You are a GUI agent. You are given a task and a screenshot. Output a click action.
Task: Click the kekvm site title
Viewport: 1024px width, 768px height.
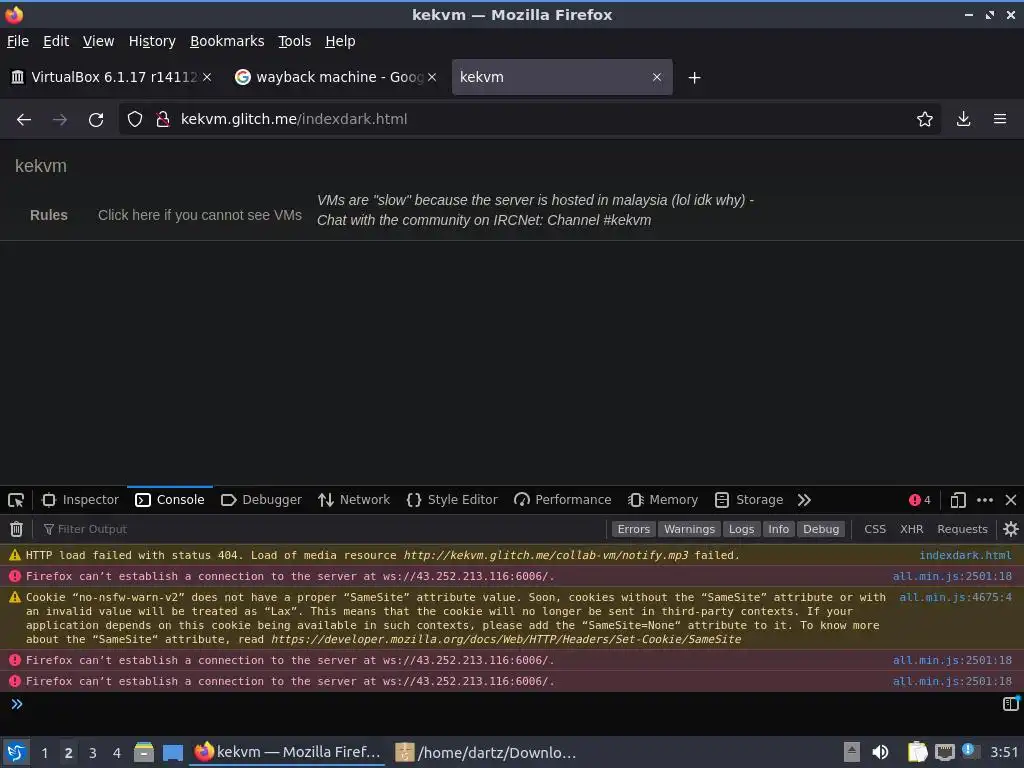tap(41, 166)
